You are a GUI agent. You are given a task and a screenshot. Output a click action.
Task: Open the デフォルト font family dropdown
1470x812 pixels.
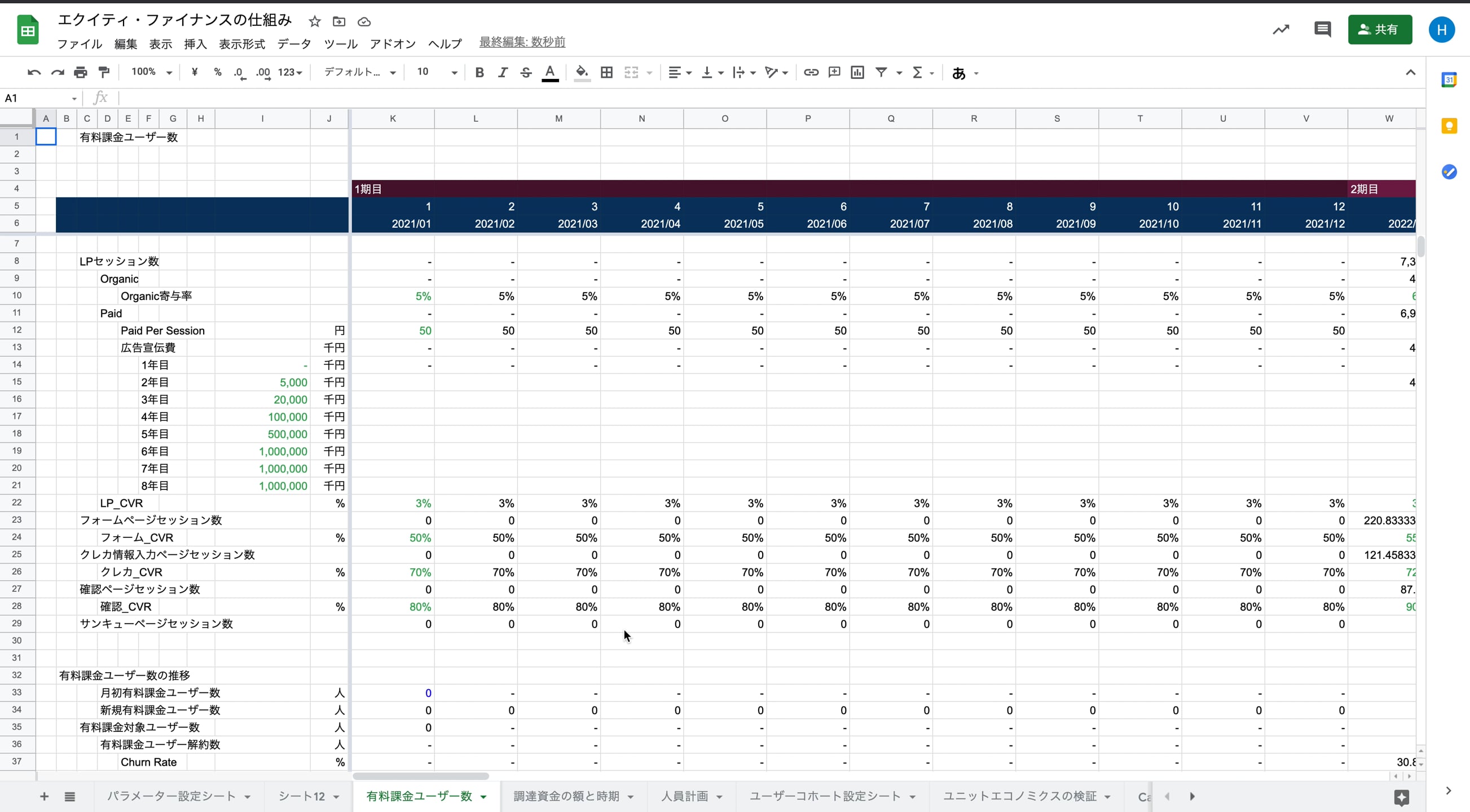(359, 73)
